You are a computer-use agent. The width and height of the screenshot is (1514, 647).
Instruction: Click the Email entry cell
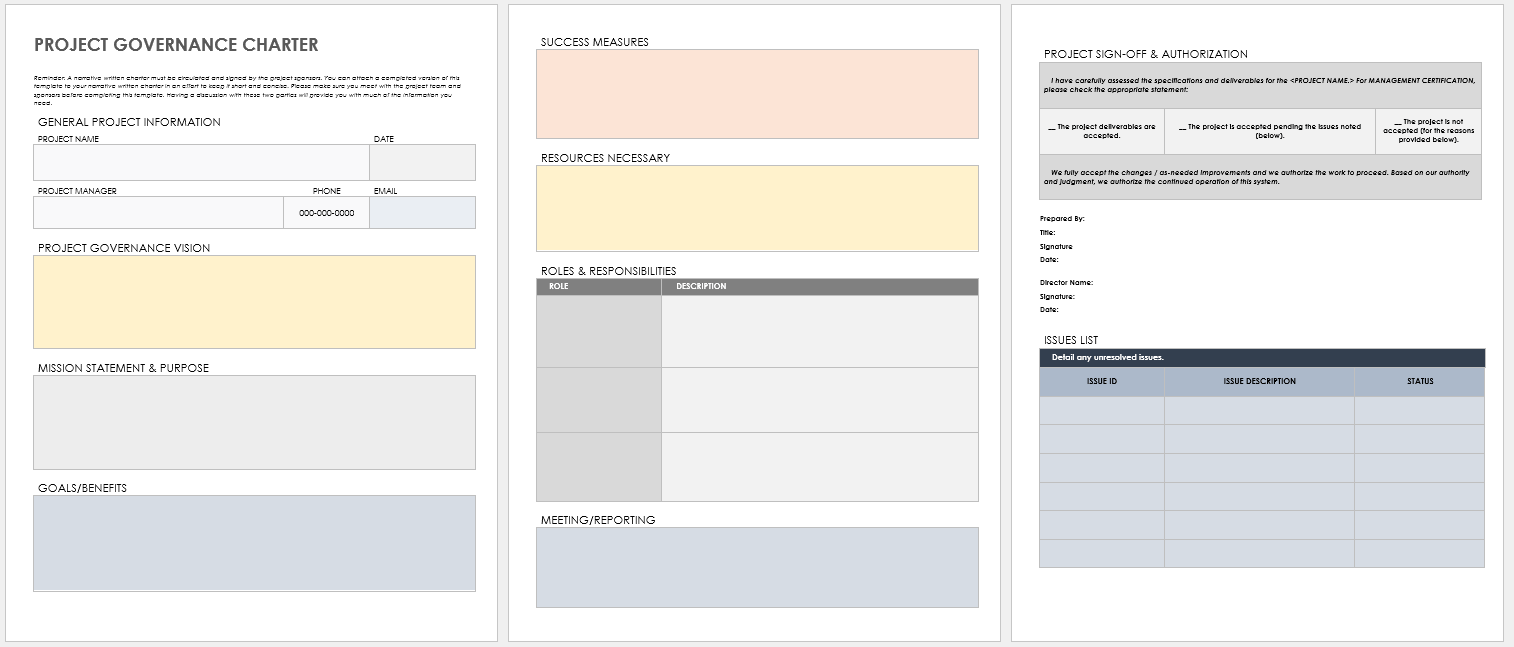coord(422,212)
